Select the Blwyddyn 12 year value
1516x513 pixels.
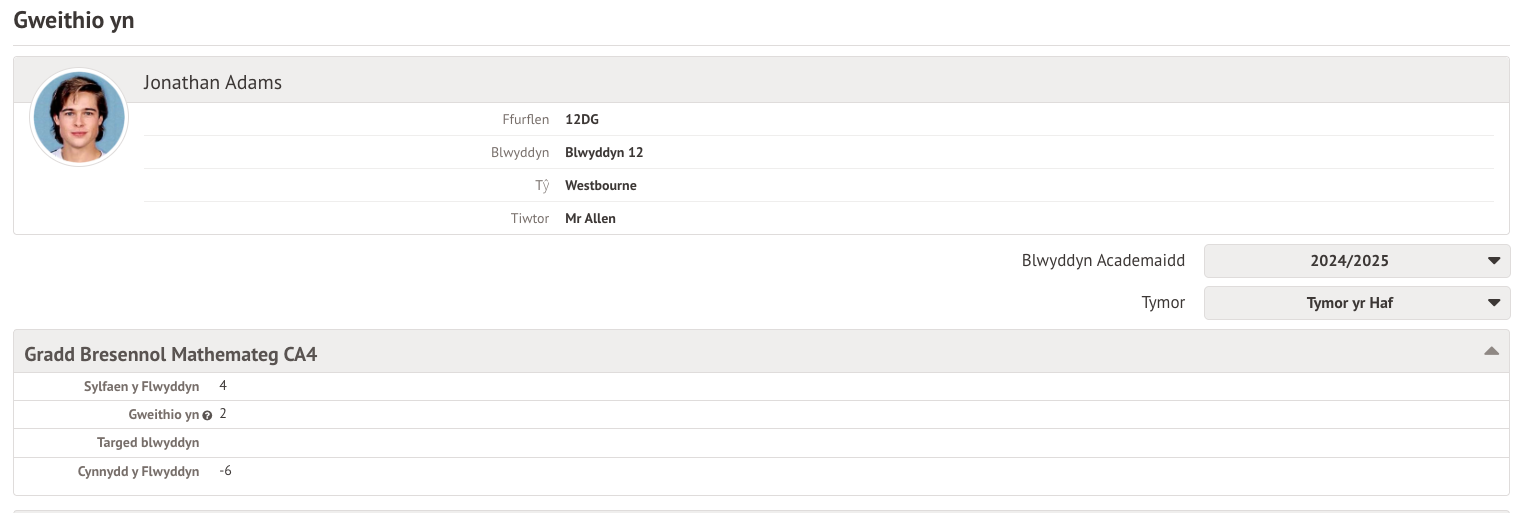(x=603, y=153)
